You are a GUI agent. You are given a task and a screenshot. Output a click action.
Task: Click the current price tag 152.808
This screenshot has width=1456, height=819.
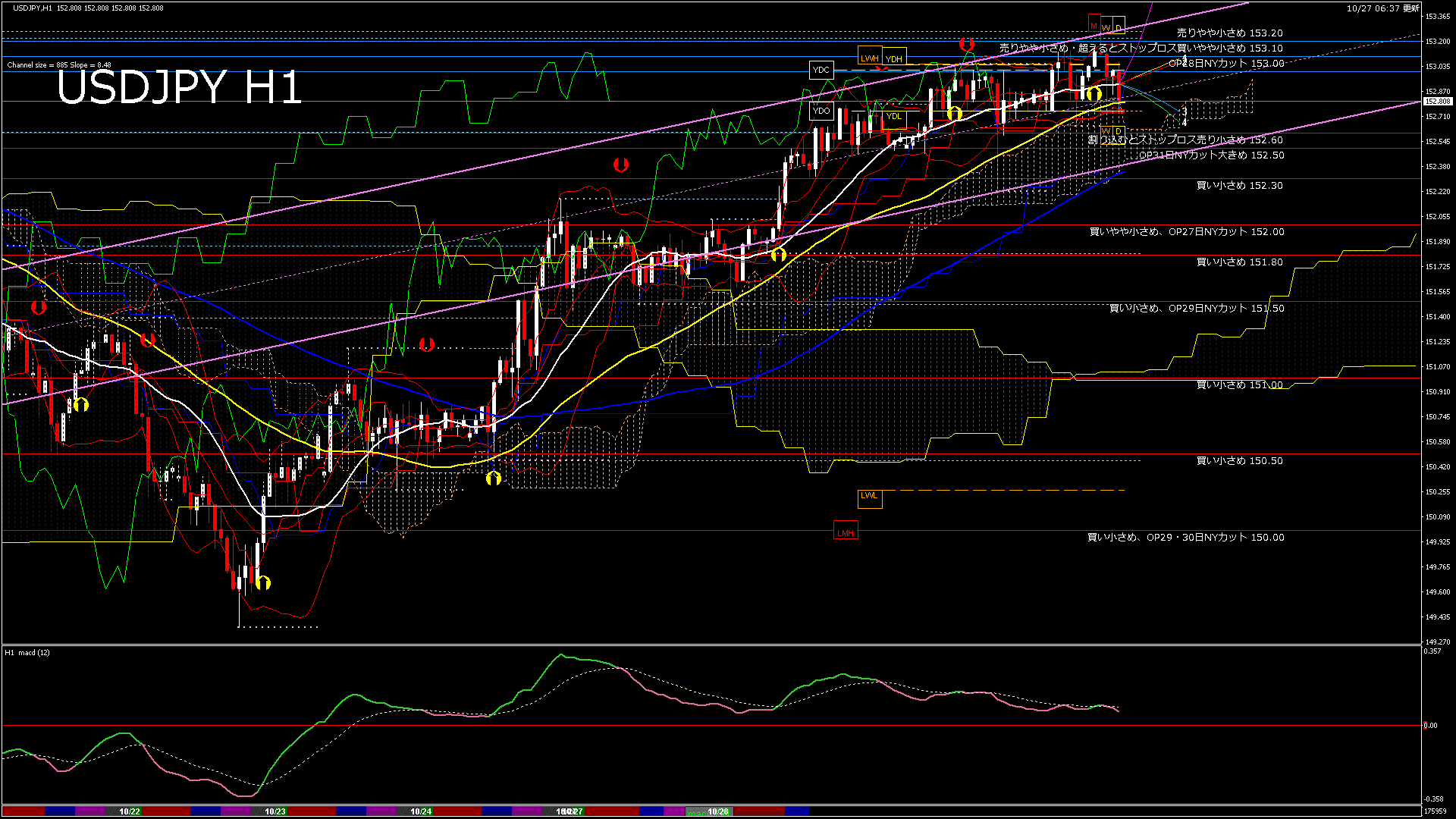click(1437, 101)
